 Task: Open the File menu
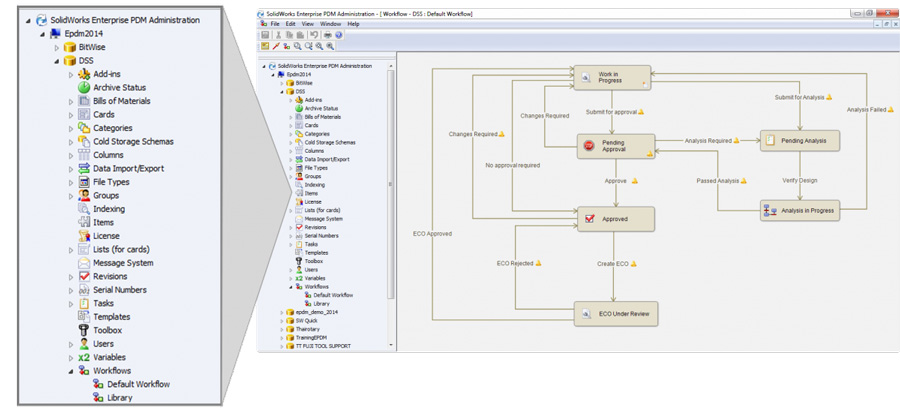click(x=275, y=24)
